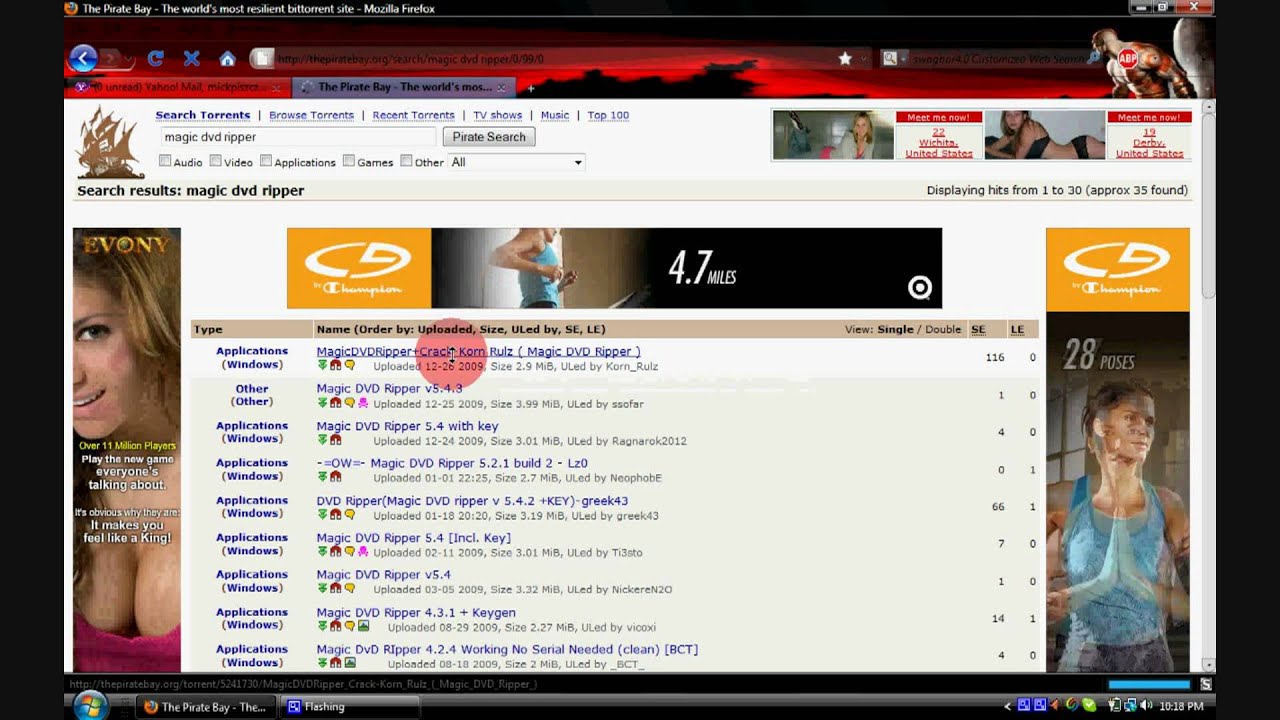1280x720 pixels.
Task: Click Applications category of first result
Action: tap(252, 351)
